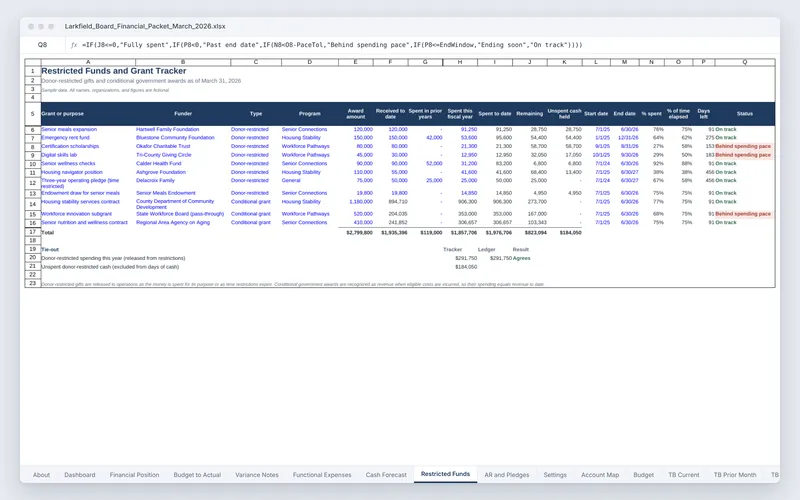Viewport: 800px width, 500px height.
Task: Click the fx formula icon
Action: tap(74, 45)
